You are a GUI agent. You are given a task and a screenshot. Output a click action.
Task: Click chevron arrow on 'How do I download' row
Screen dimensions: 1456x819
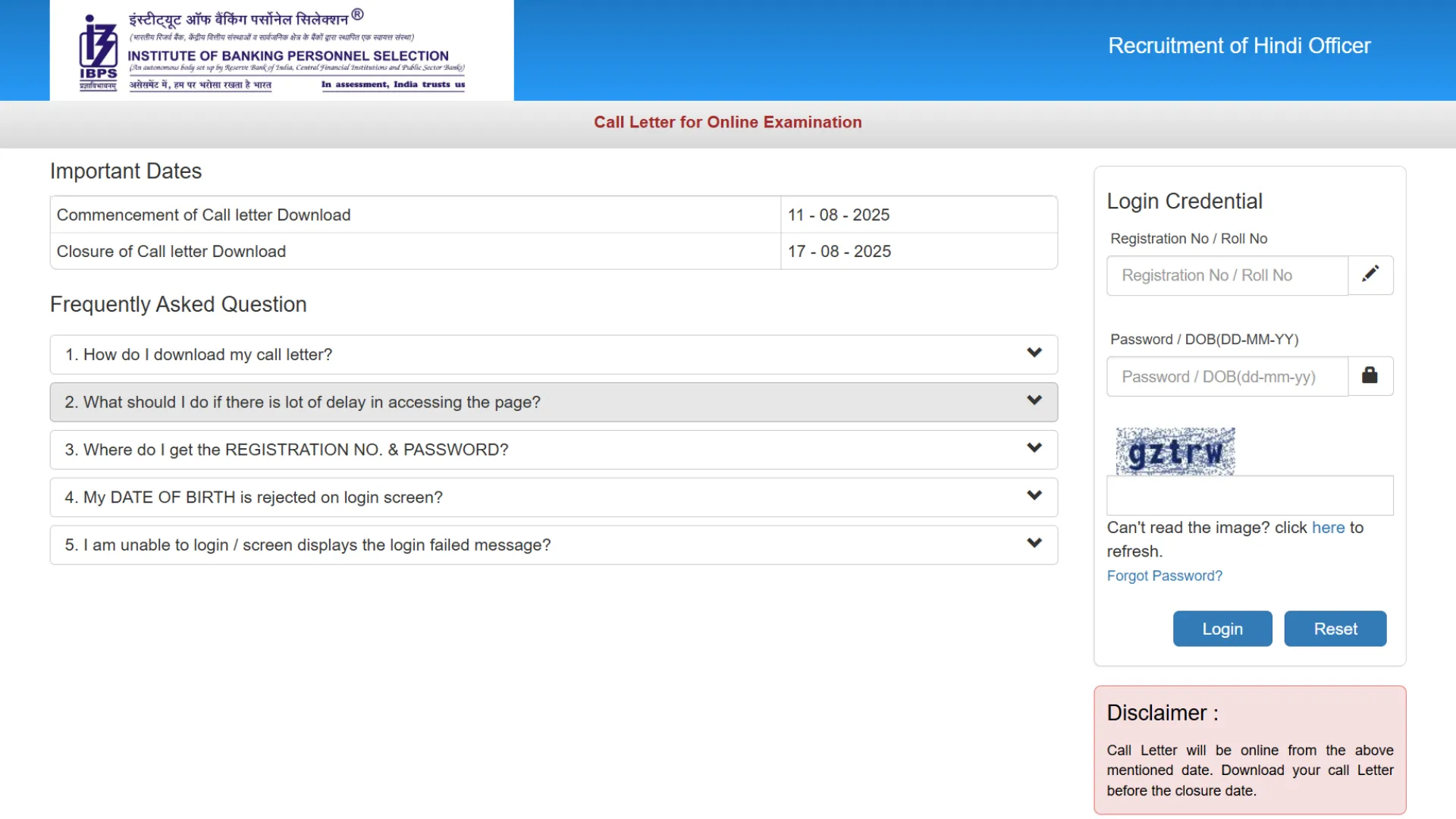[1034, 353]
